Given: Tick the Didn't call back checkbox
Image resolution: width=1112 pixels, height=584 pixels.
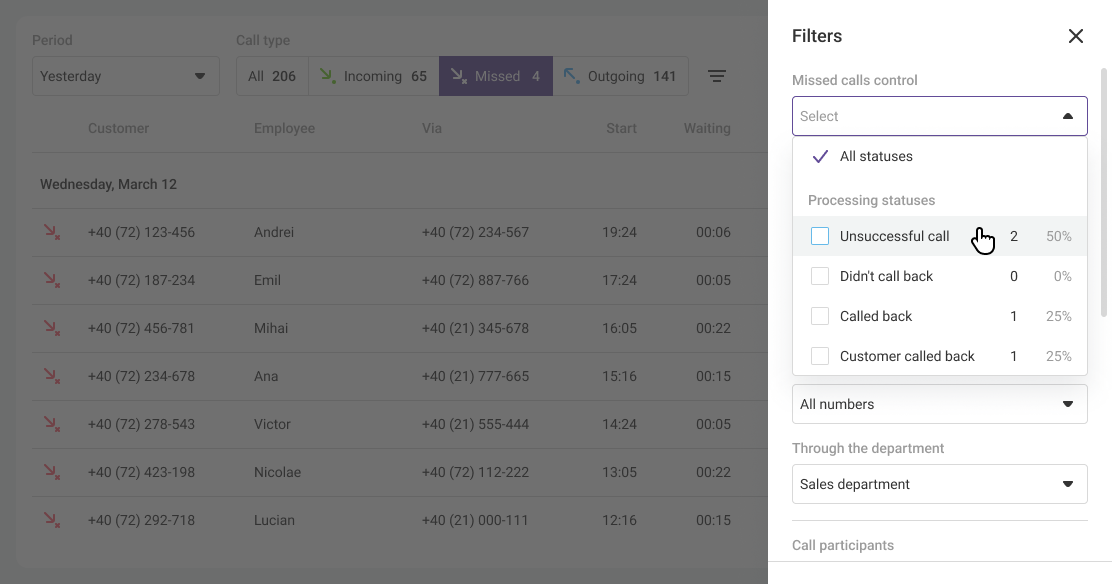Looking at the screenshot, I should 820,276.
